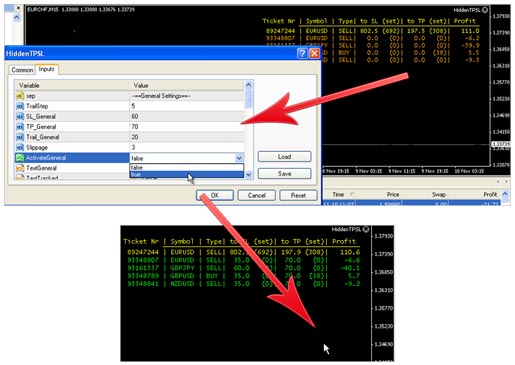515x365 pixels.
Task: Click the '9 Nov 11:15' time axis label
Action: click(x=402, y=171)
